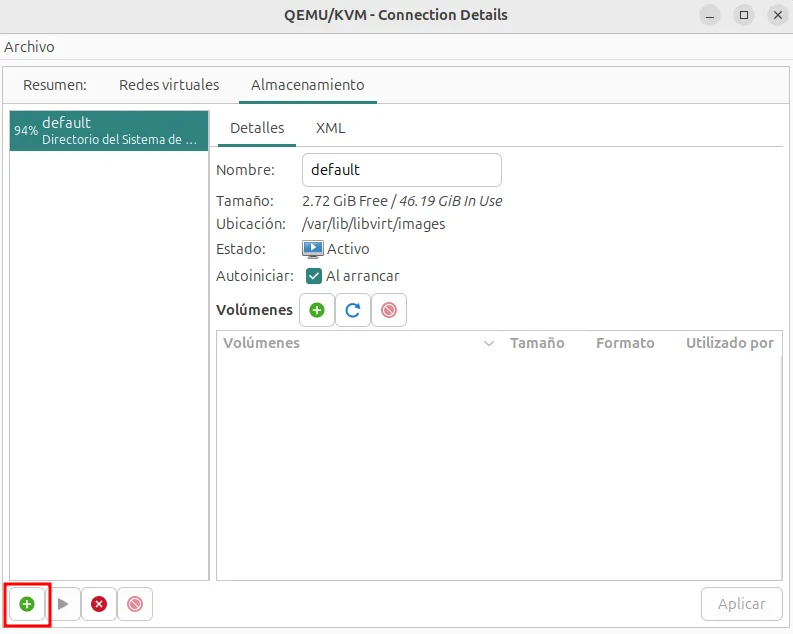This screenshot has width=793, height=634.
Task: Toggle the Al arrancar autostart checkbox
Action: (x=314, y=276)
